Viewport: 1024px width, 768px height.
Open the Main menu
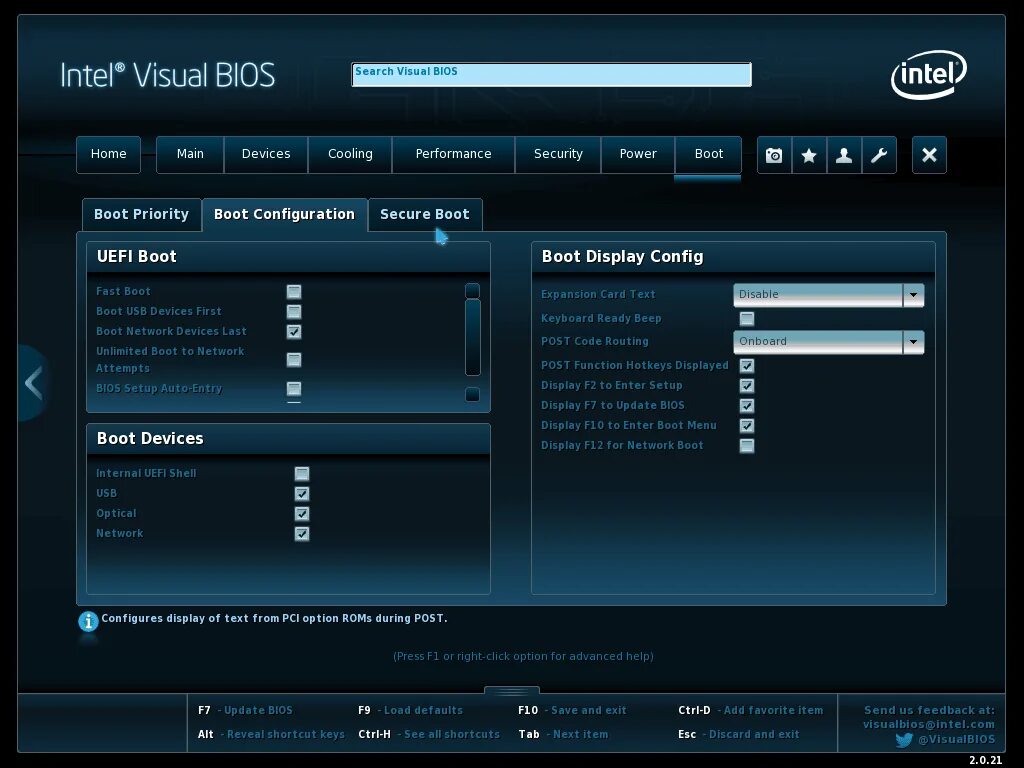pyautogui.click(x=190, y=155)
